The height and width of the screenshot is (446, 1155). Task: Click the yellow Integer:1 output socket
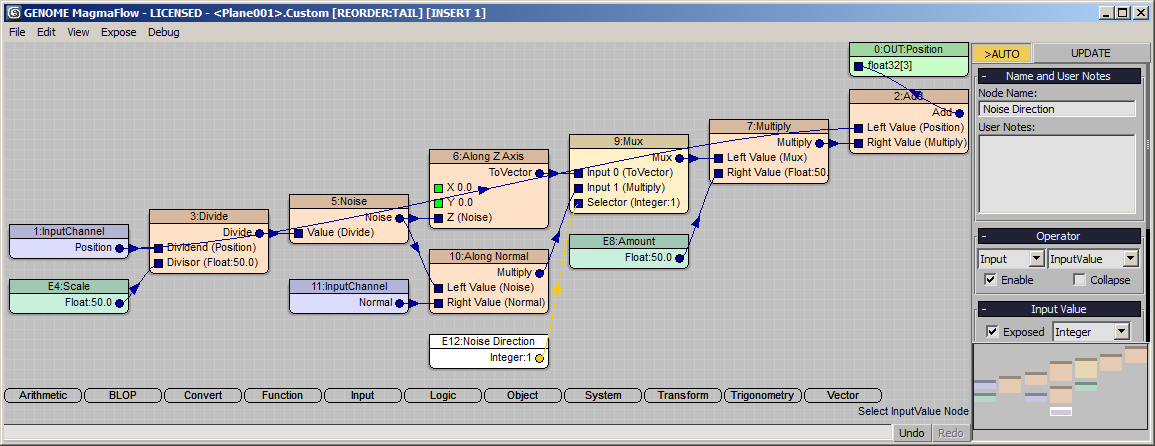tap(539, 358)
